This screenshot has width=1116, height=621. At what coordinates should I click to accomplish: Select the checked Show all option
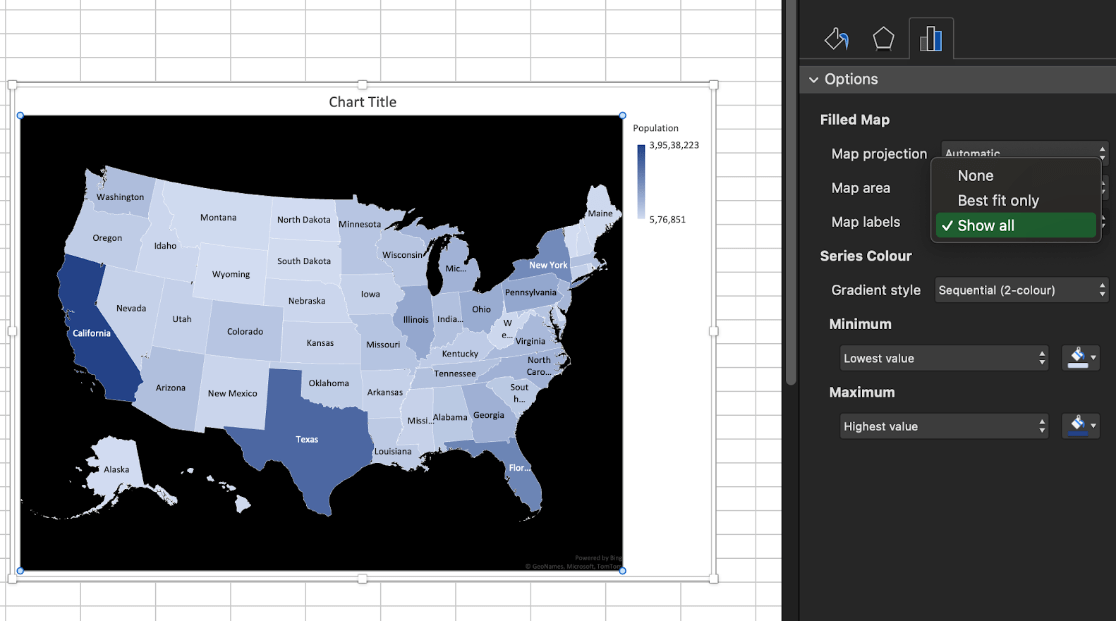point(1016,225)
